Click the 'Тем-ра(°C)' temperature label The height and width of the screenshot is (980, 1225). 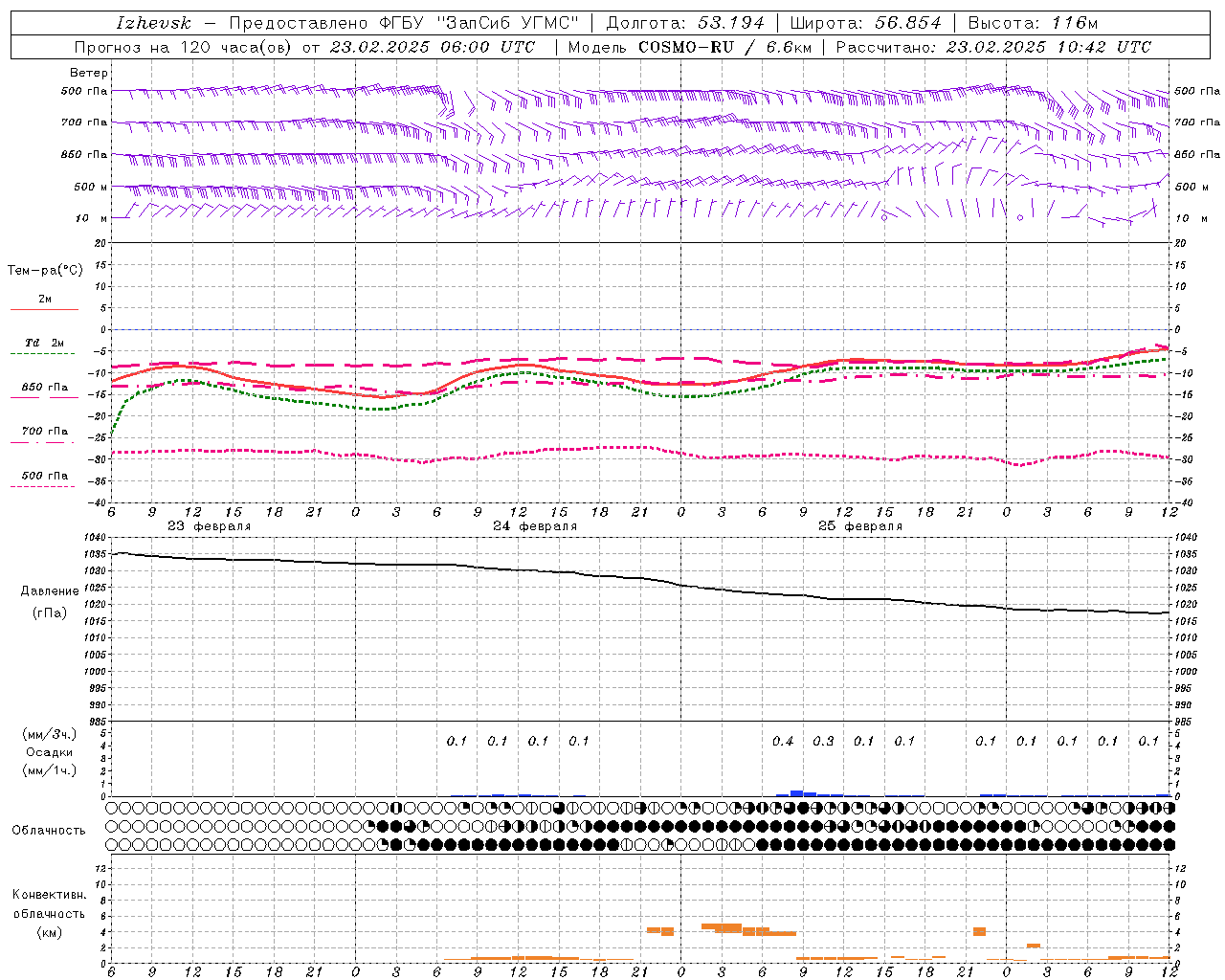[45, 271]
